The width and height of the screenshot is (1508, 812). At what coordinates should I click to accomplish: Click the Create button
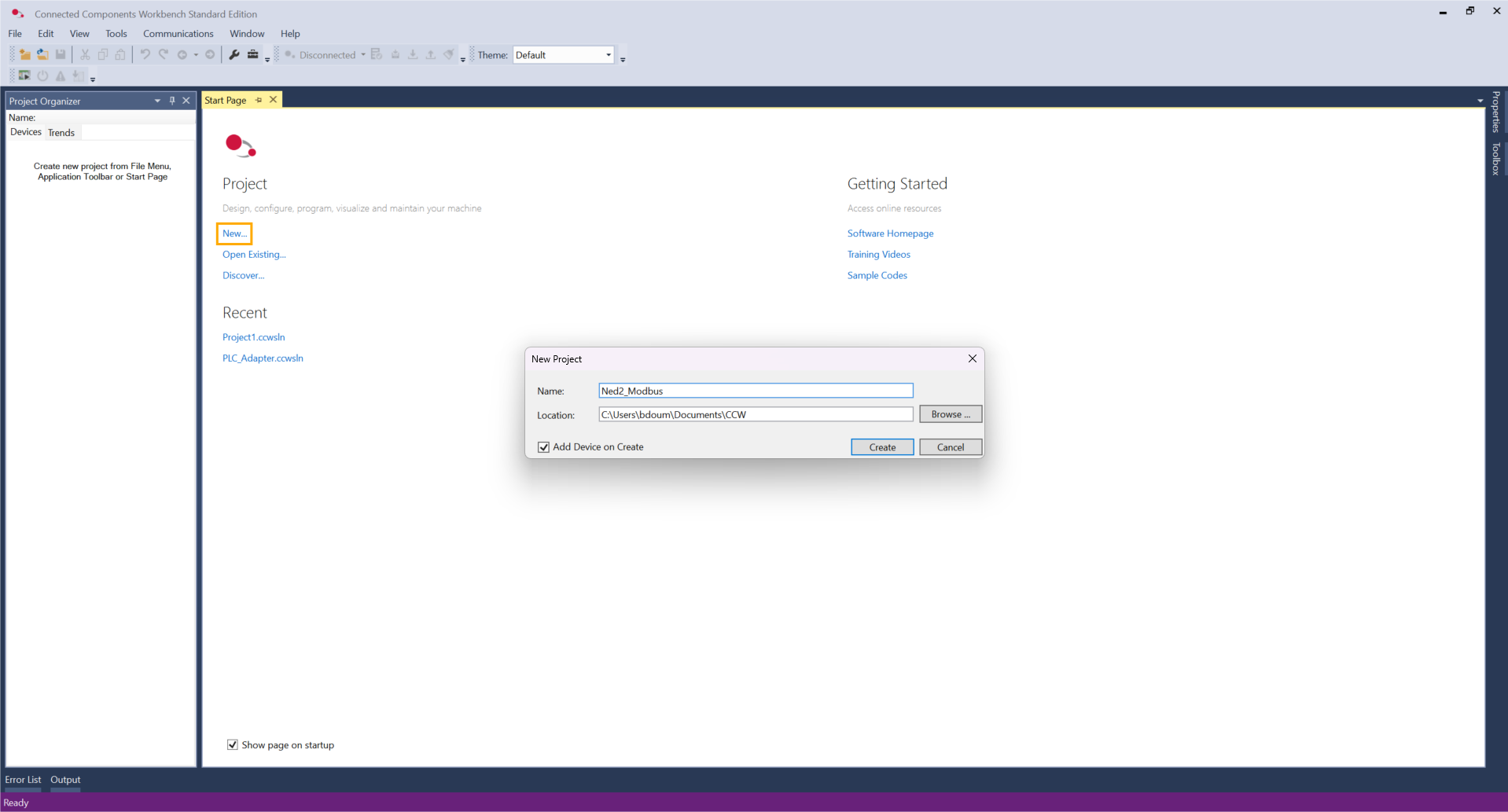point(881,447)
